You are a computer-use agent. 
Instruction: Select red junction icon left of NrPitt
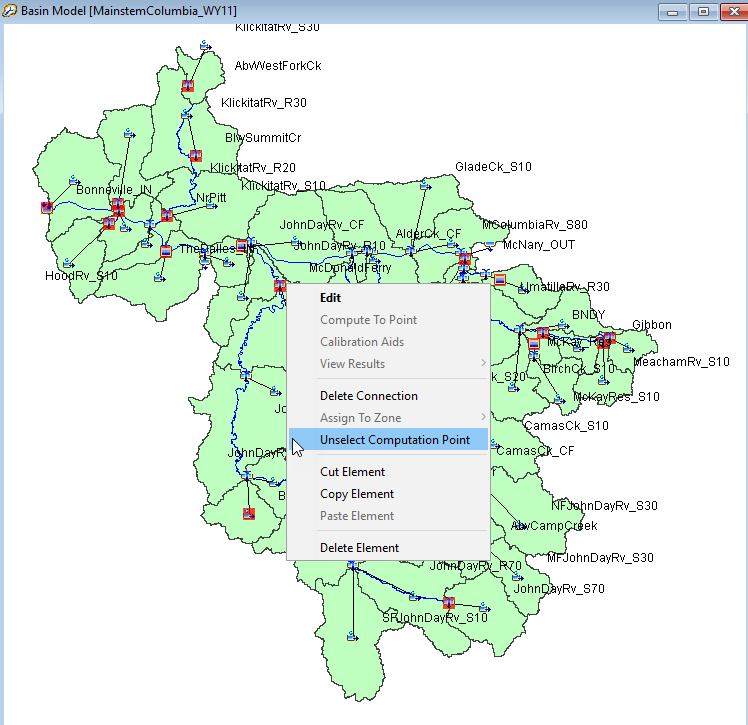(167, 215)
